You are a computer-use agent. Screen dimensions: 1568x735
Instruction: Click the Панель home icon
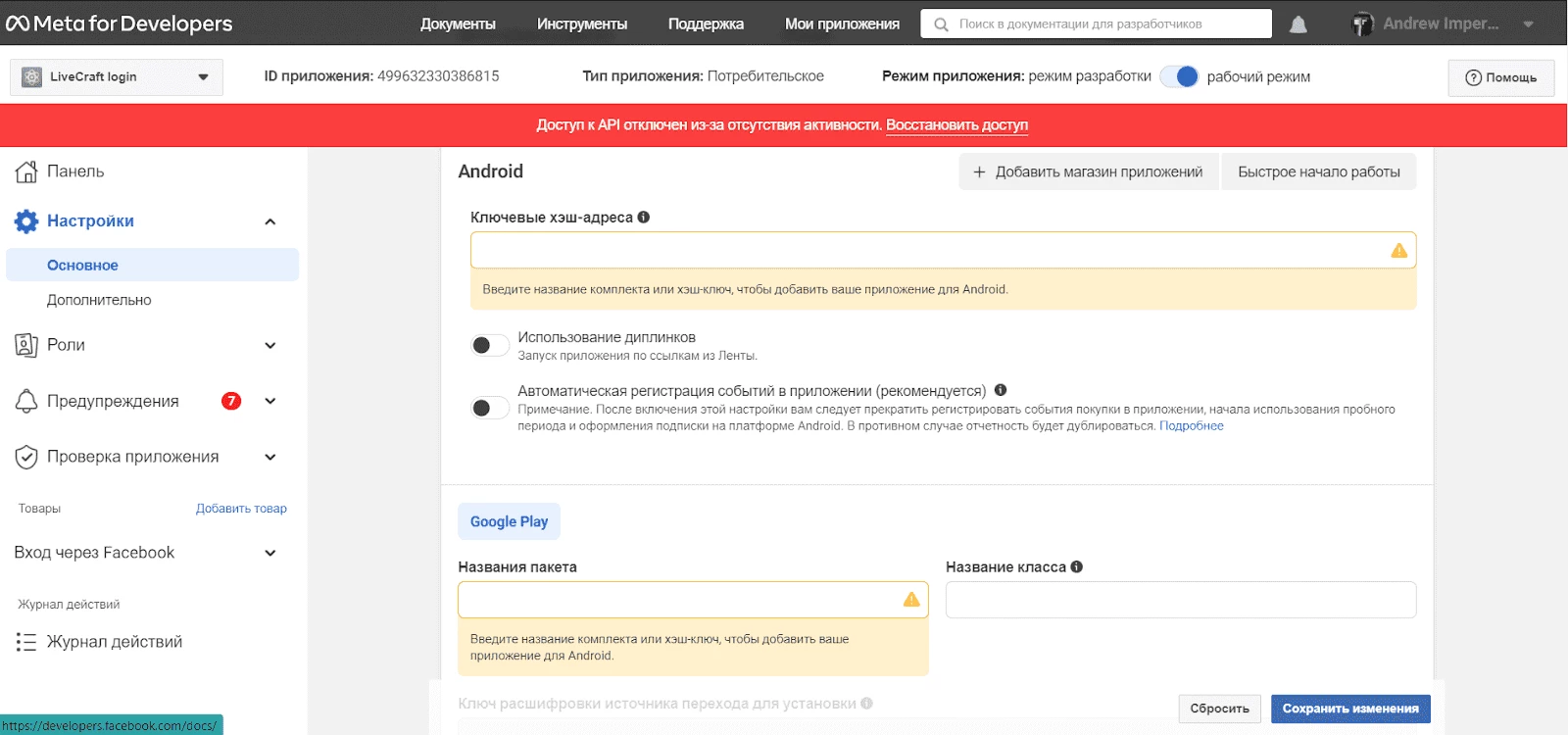click(26, 171)
